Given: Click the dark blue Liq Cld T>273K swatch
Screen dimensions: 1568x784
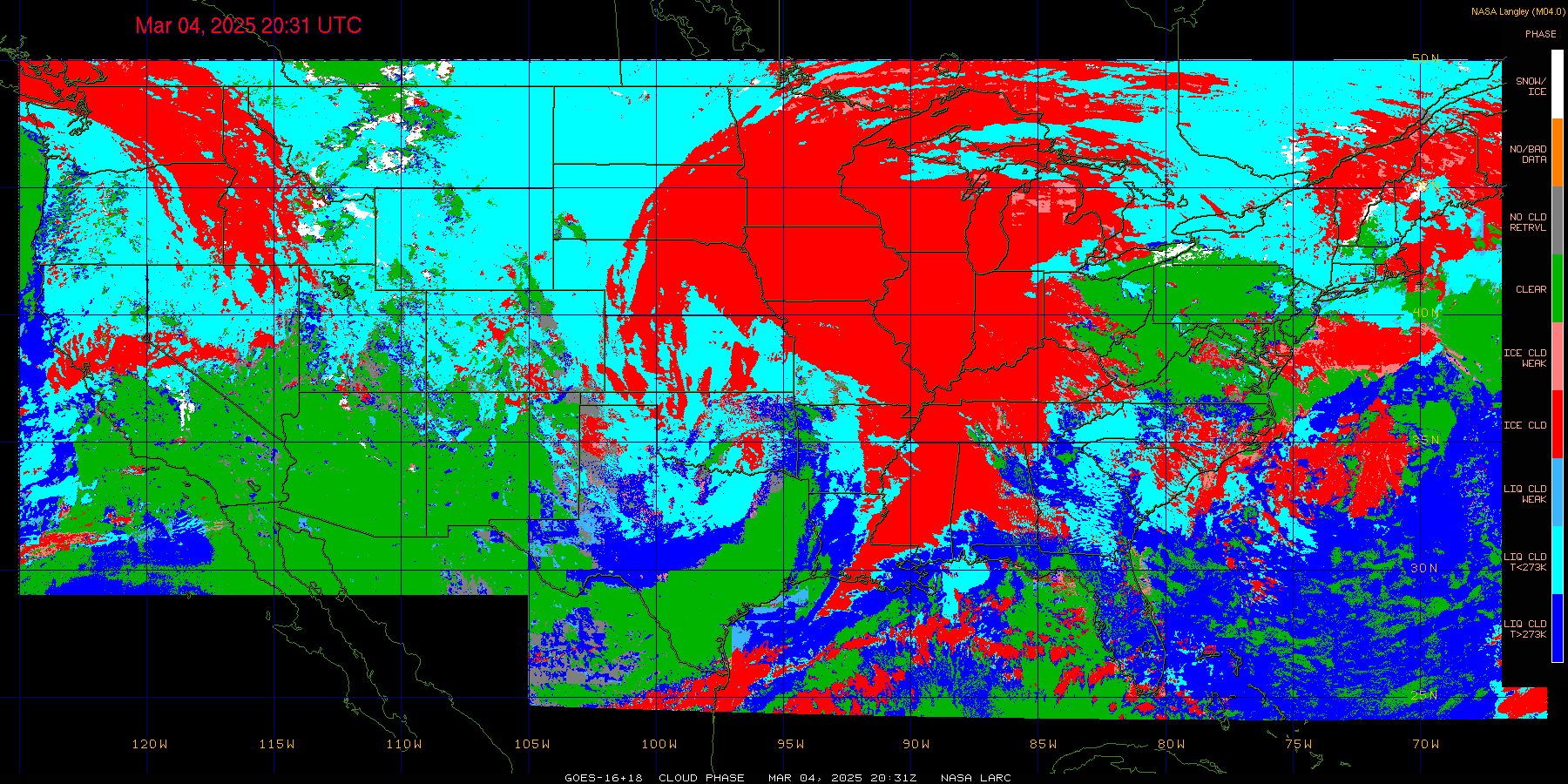Looking at the screenshot, I should (x=1558, y=628).
